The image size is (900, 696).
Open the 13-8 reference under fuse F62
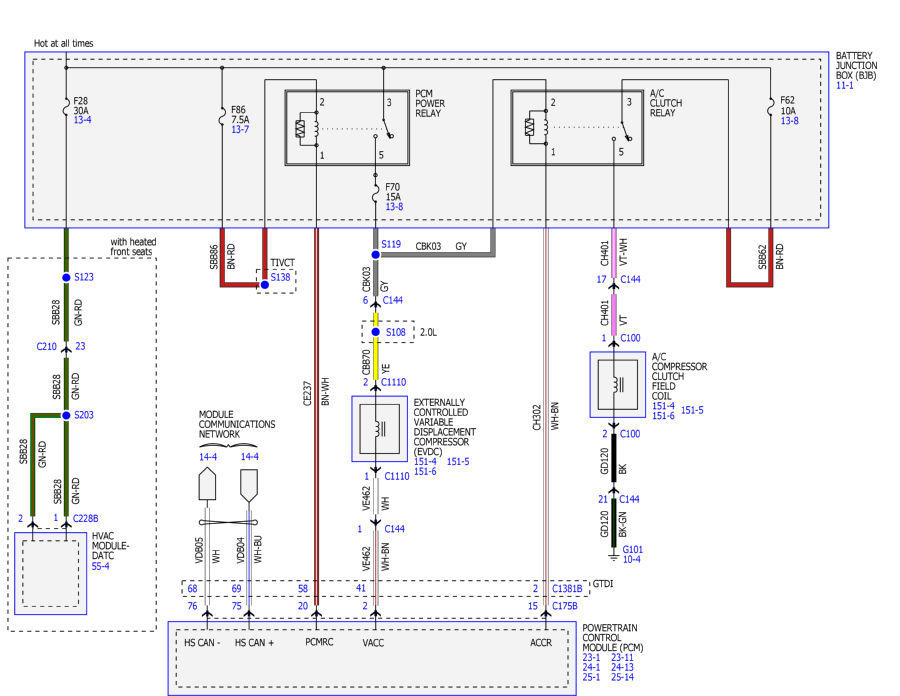(x=789, y=120)
